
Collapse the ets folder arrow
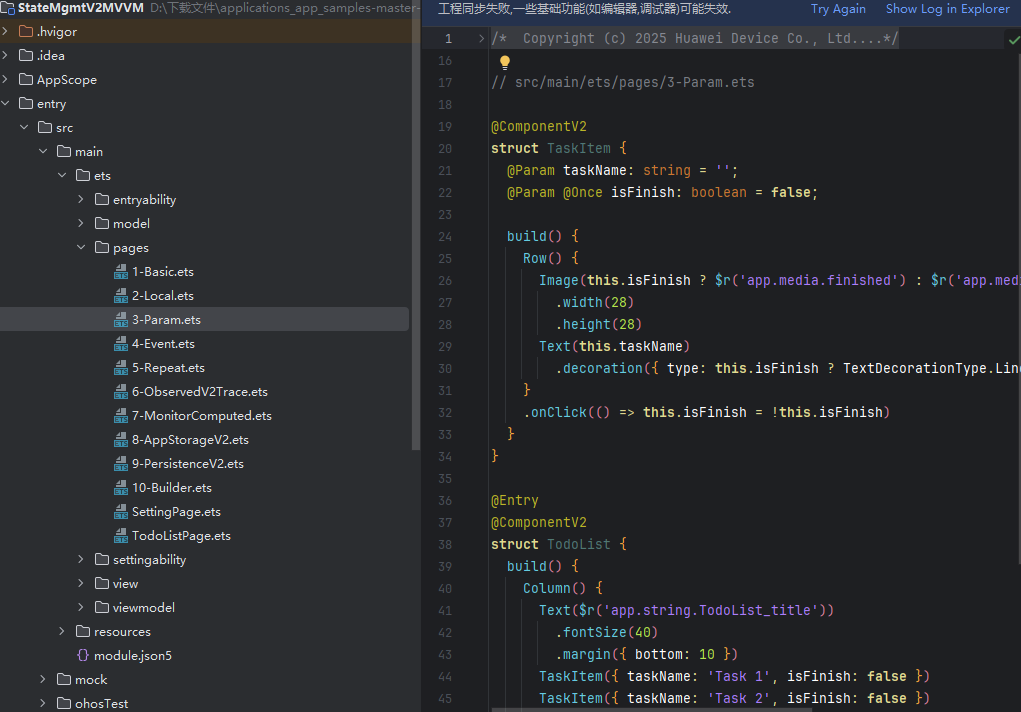[x=62, y=175]
